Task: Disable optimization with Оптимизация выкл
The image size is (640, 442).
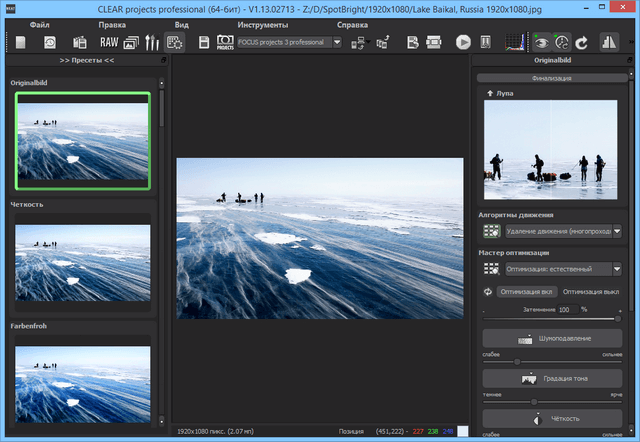Action: point(593,291)
